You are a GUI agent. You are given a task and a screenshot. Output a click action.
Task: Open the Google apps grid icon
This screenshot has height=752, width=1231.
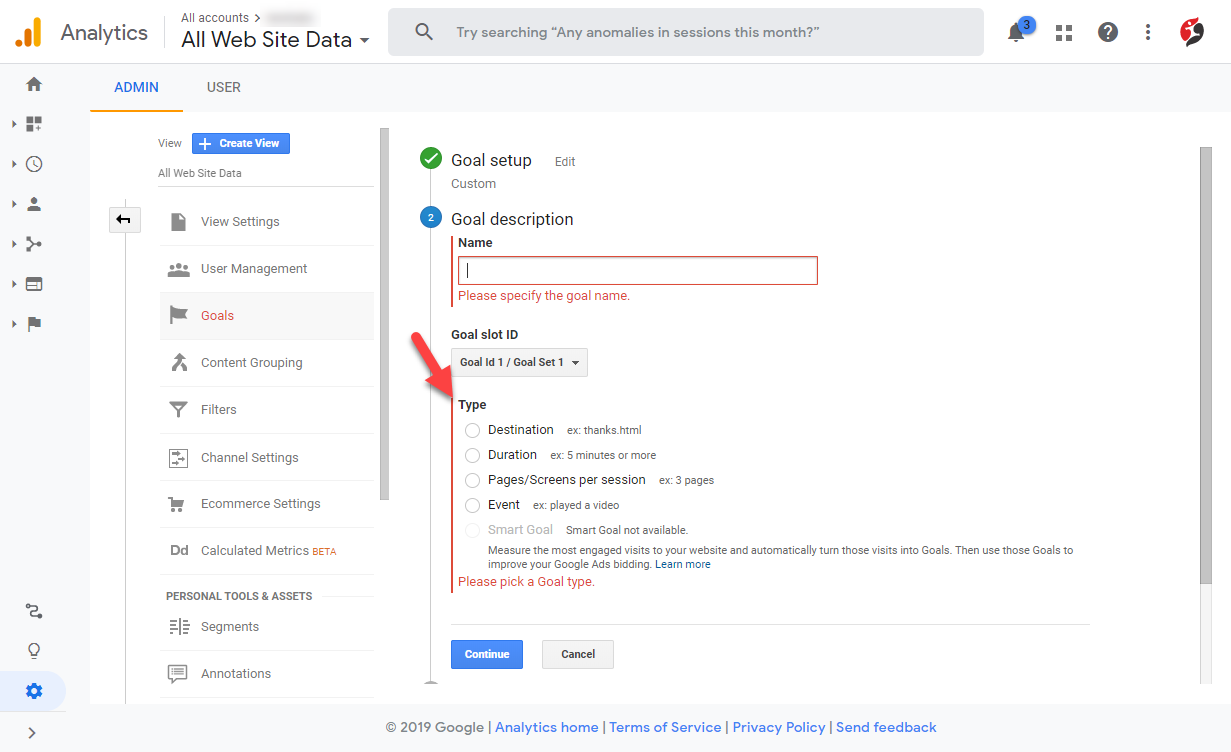coord(1063,32)
